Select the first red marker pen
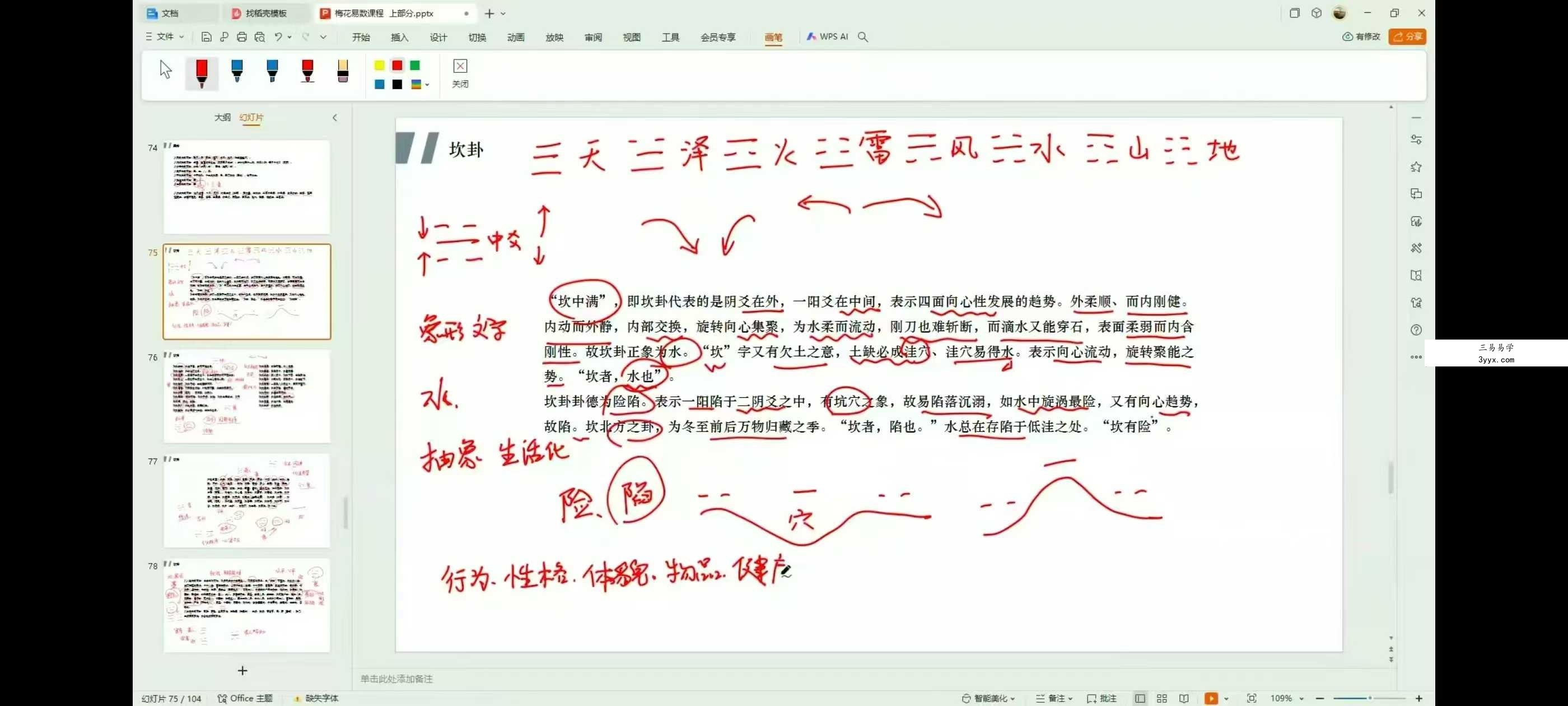The width and height of the screenshot is (1568, 706). pyautogui.click(x=202, y=73)
